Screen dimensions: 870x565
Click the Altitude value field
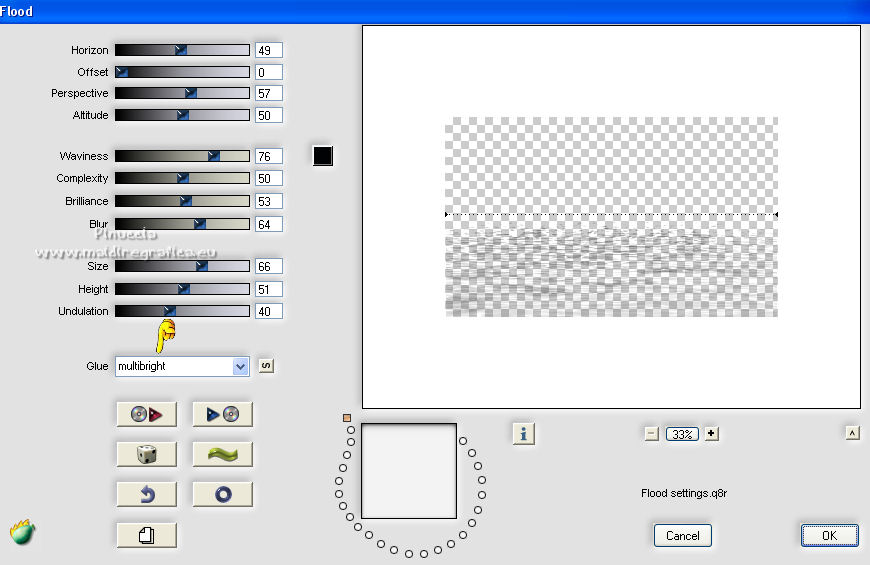click(269, 115)
